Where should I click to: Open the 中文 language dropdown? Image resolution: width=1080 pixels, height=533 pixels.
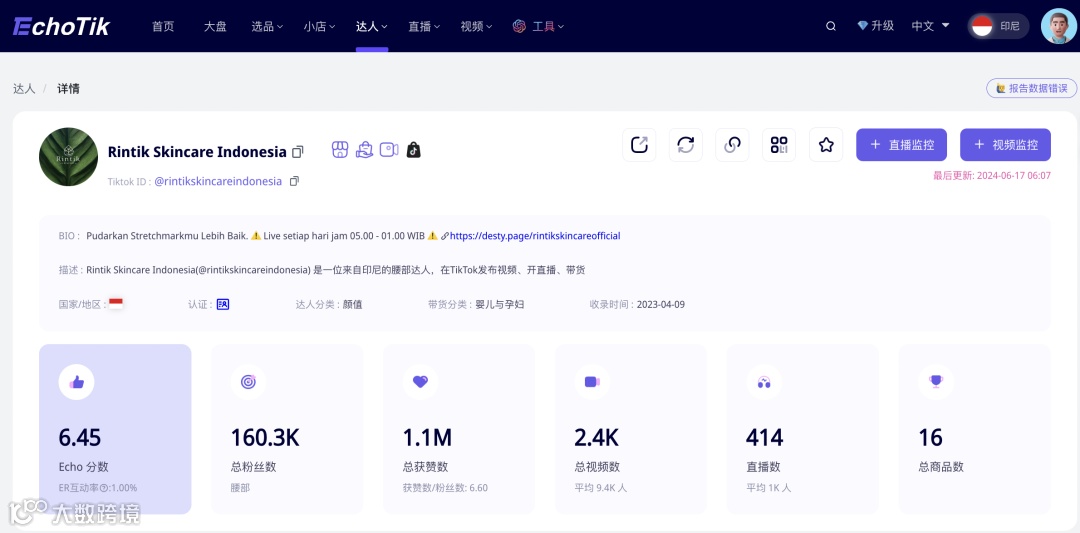tap(931, 26)
